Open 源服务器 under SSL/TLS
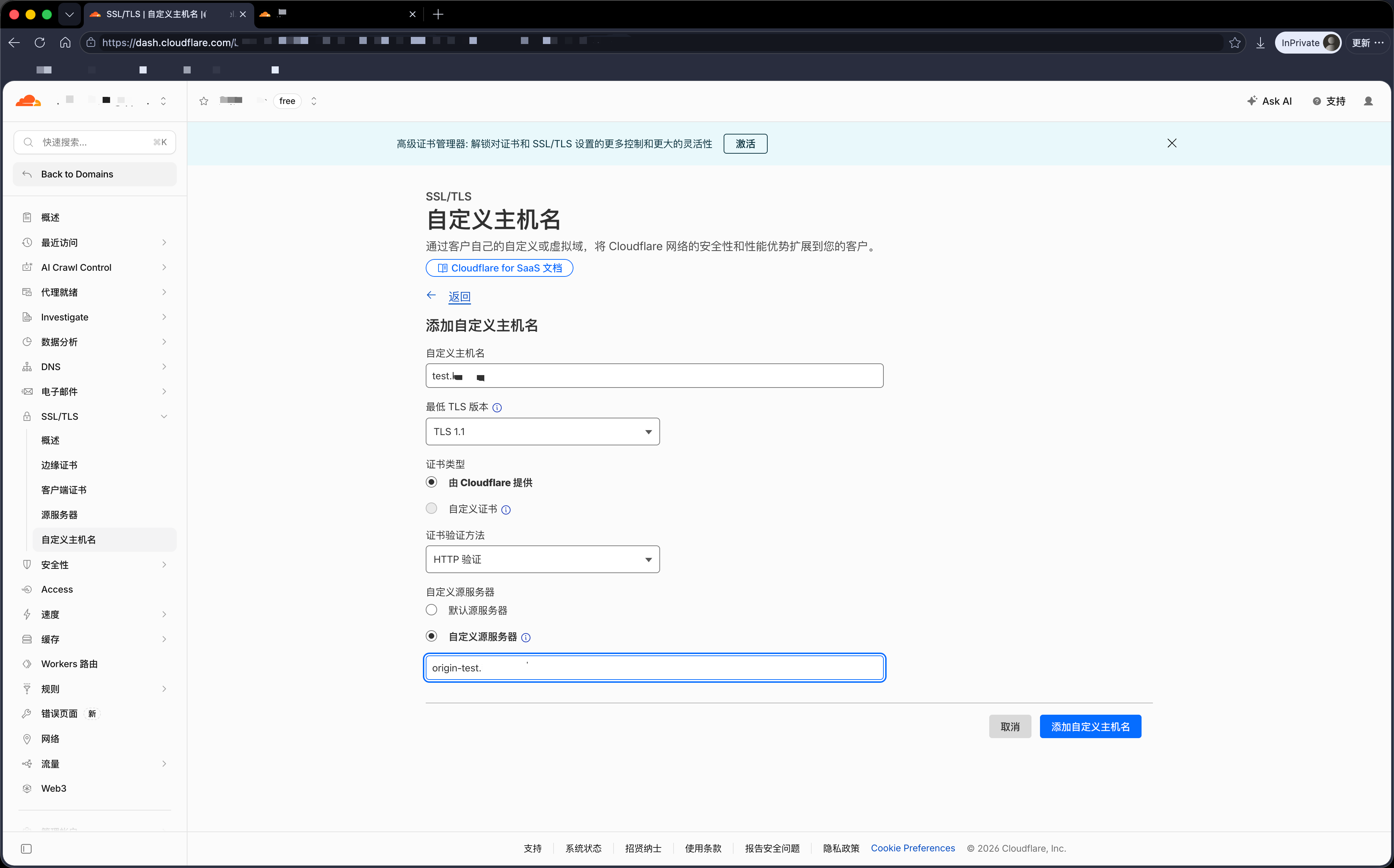The width and height of the screenshot is (1394, 868). (x=59, y=515)
